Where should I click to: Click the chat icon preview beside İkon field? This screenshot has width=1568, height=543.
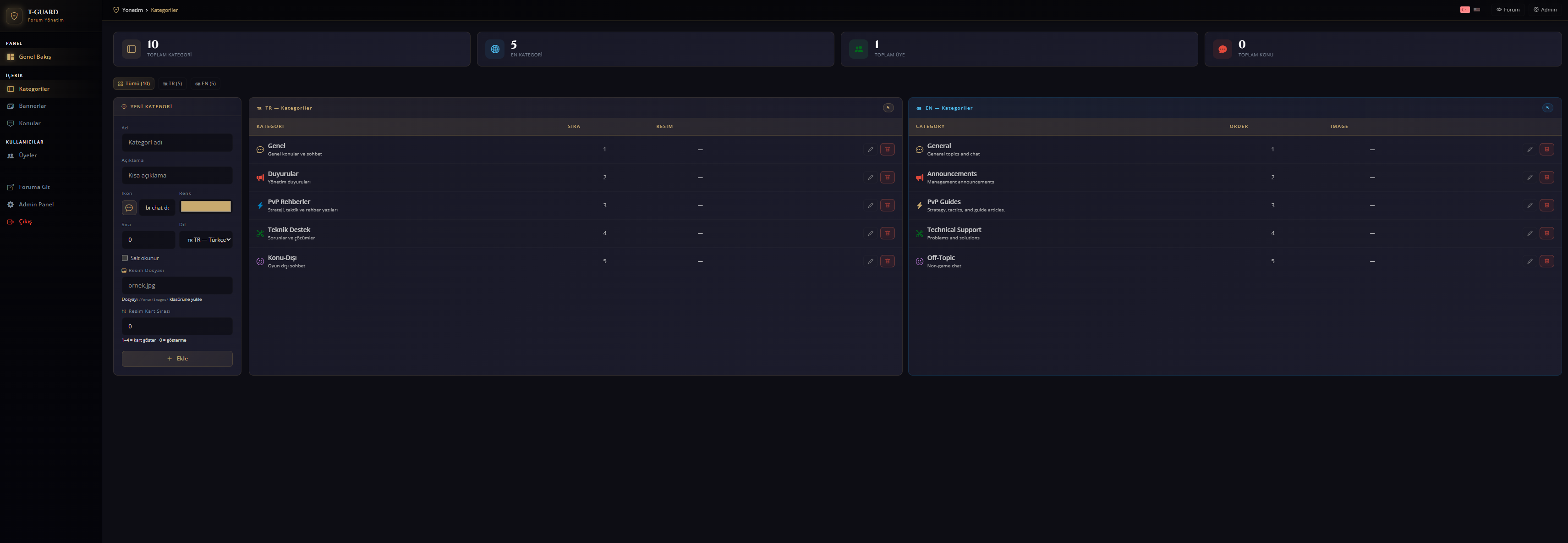(x=129, y=208)
